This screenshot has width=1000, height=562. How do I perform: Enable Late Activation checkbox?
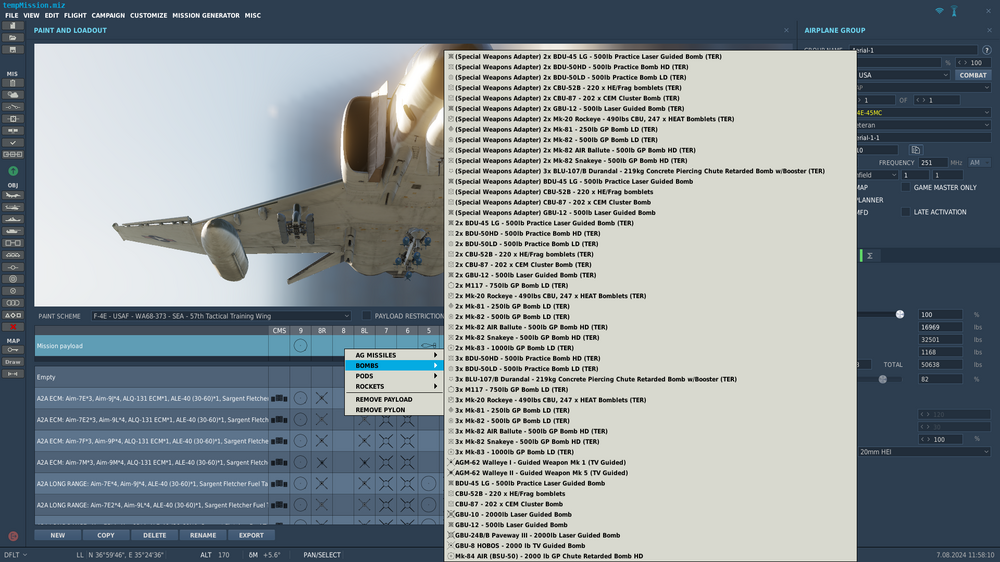point(906,212)
